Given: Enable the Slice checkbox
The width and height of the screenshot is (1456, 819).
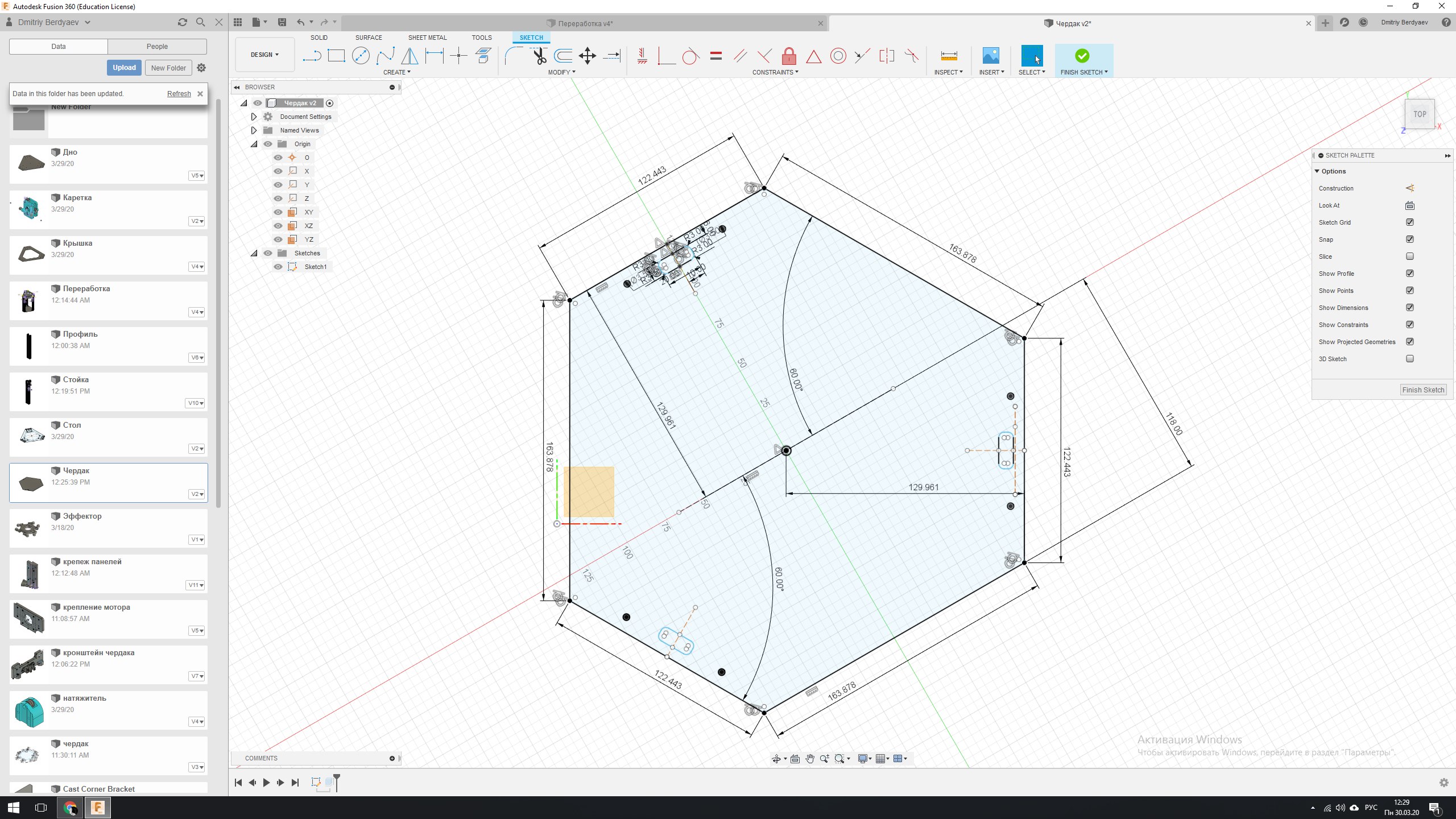Looking at the screenshot, I should click(1409, 257).
